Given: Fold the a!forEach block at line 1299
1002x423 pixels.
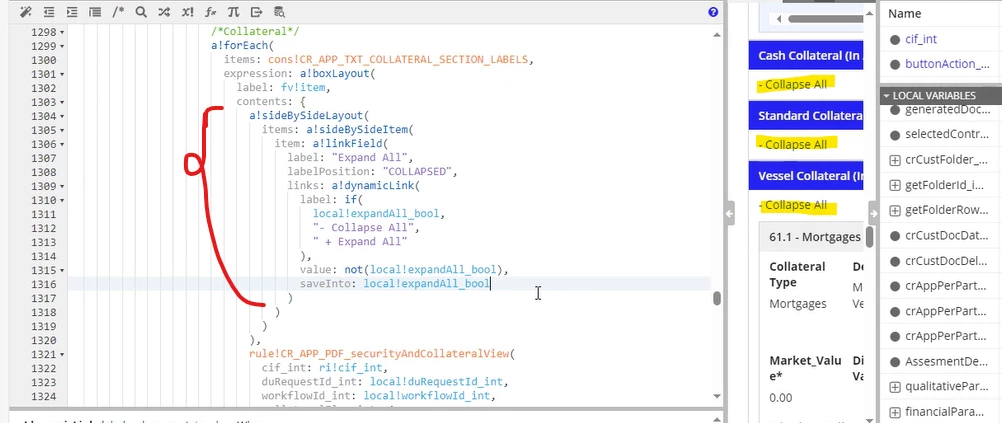Looking at the screenshot, I should (62, 46).
